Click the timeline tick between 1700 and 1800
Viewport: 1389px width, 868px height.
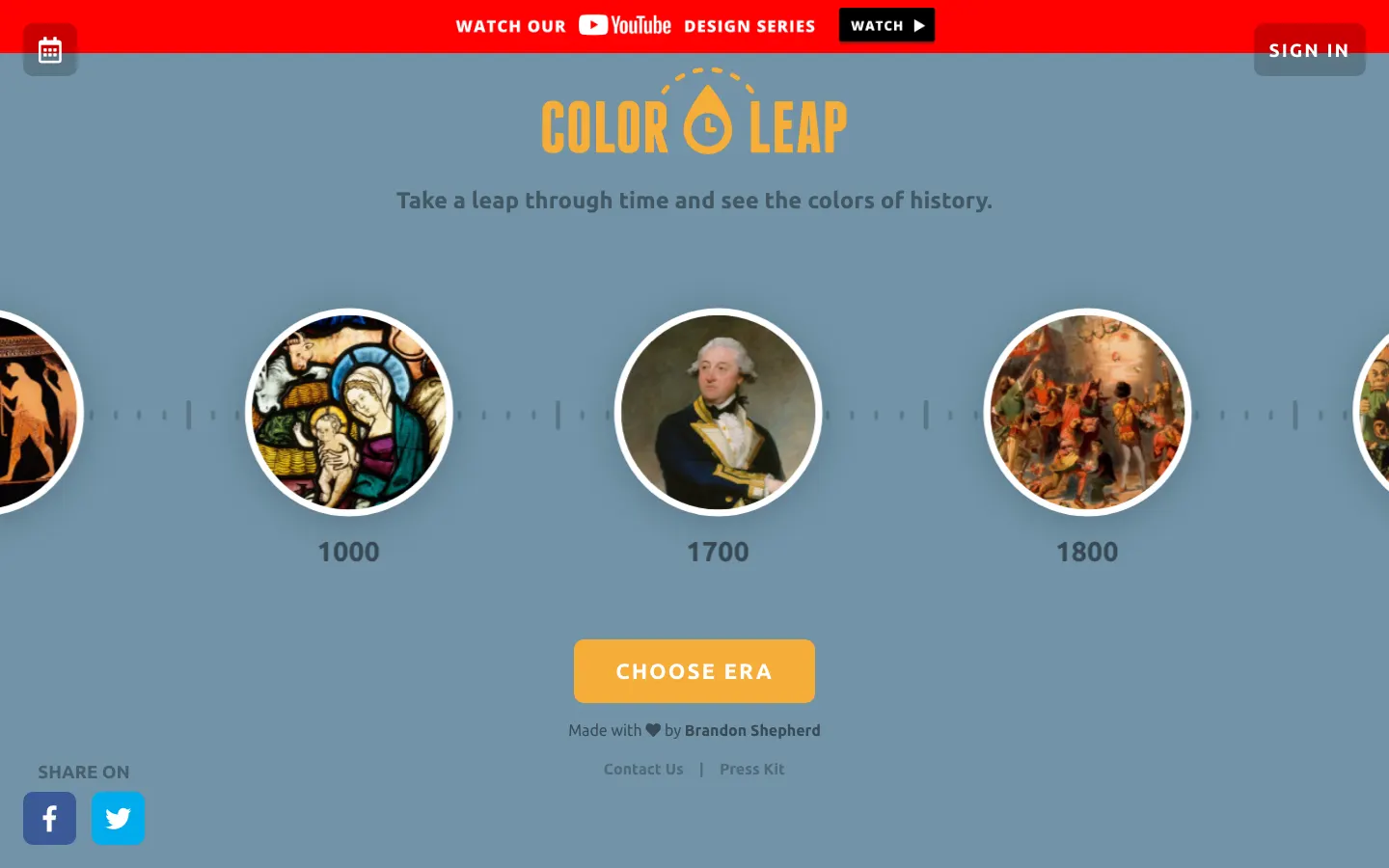pyautogui.click(x=926, y=415)
